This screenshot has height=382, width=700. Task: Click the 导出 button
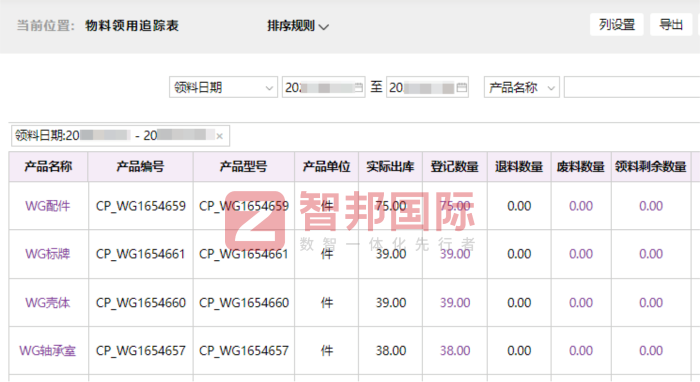click(671, 25)
